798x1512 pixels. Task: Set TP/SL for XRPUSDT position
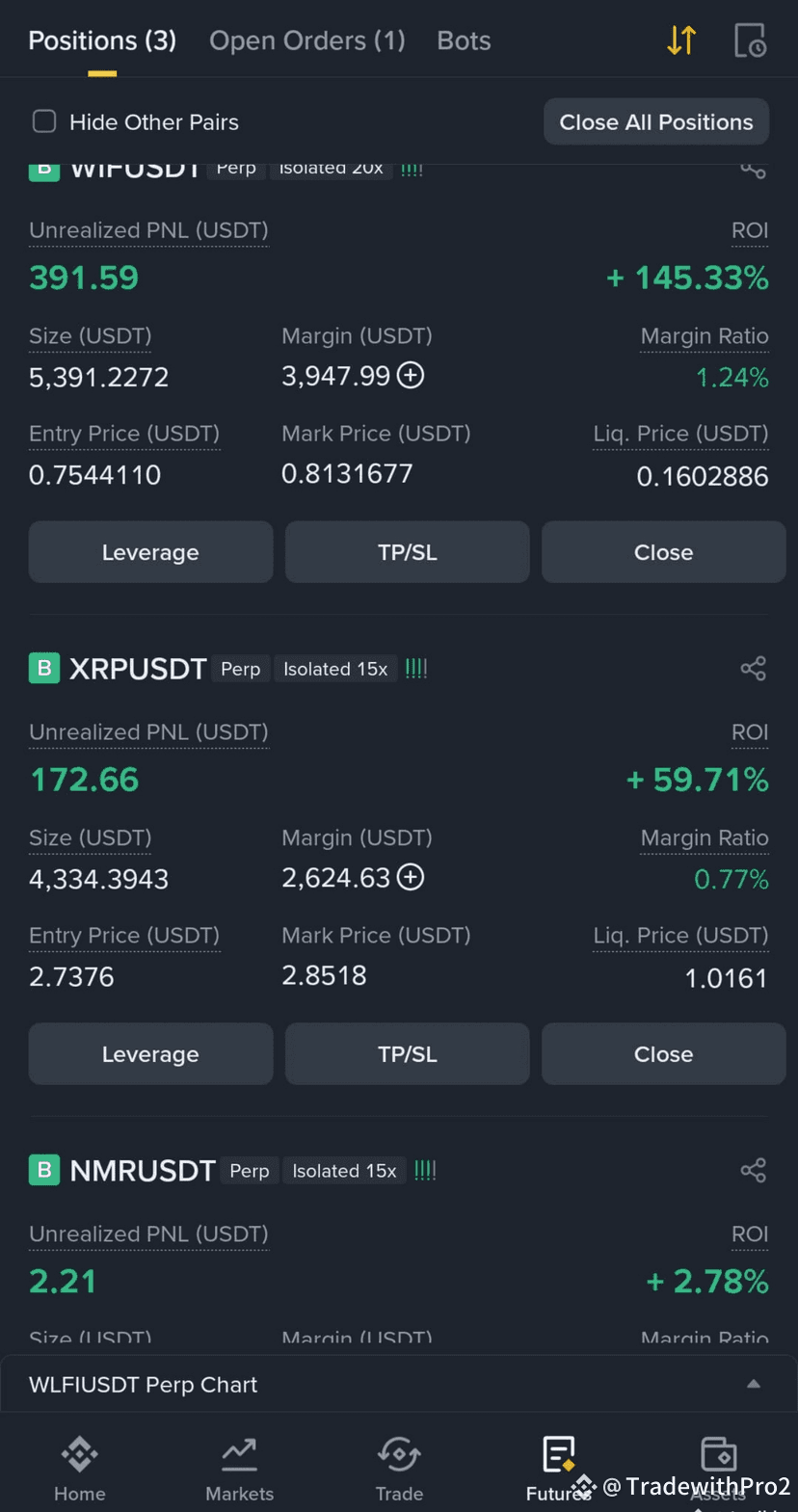click(408, 1054)
